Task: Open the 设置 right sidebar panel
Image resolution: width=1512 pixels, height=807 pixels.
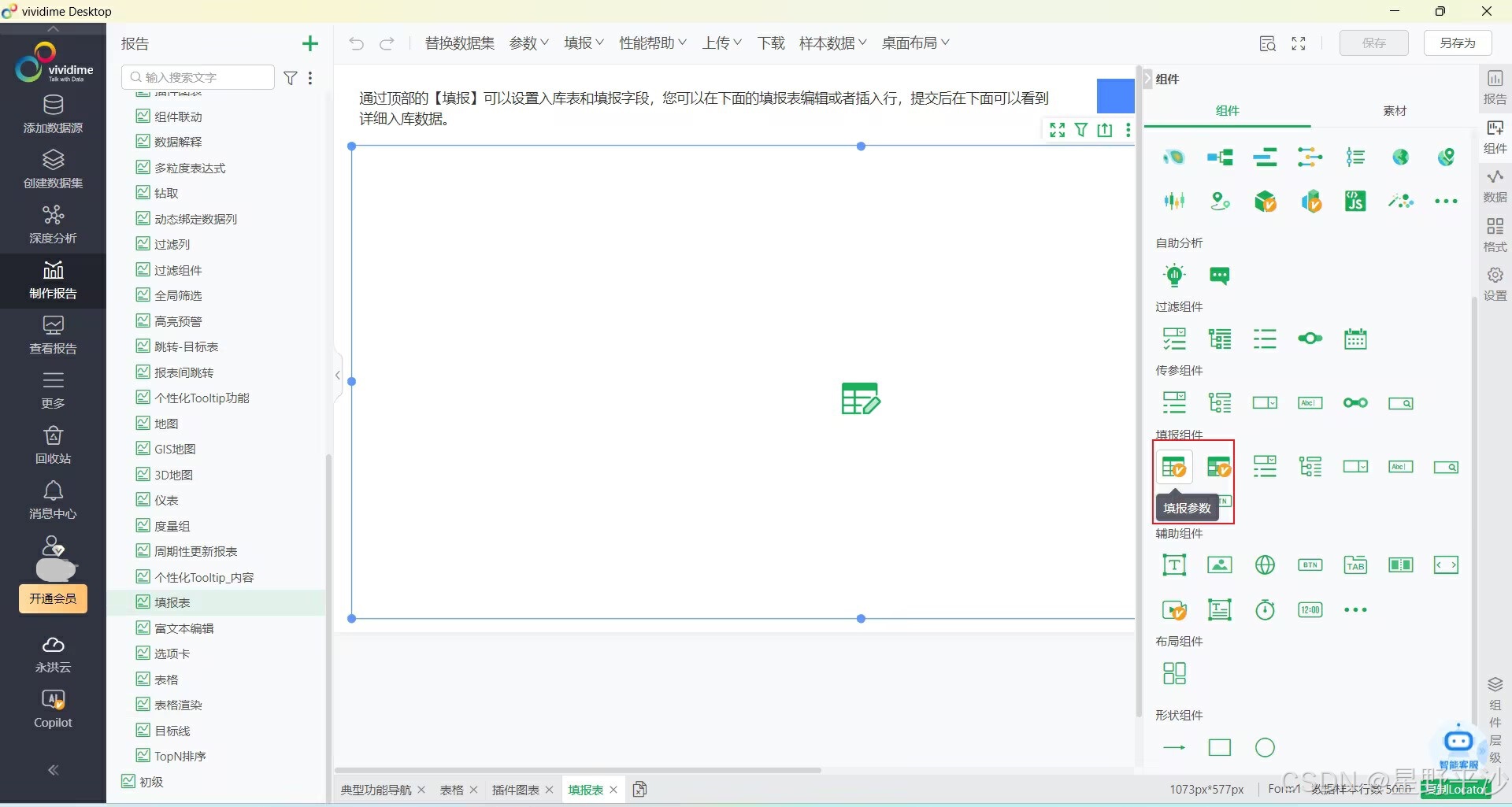Action: (x=1495, y=283)
